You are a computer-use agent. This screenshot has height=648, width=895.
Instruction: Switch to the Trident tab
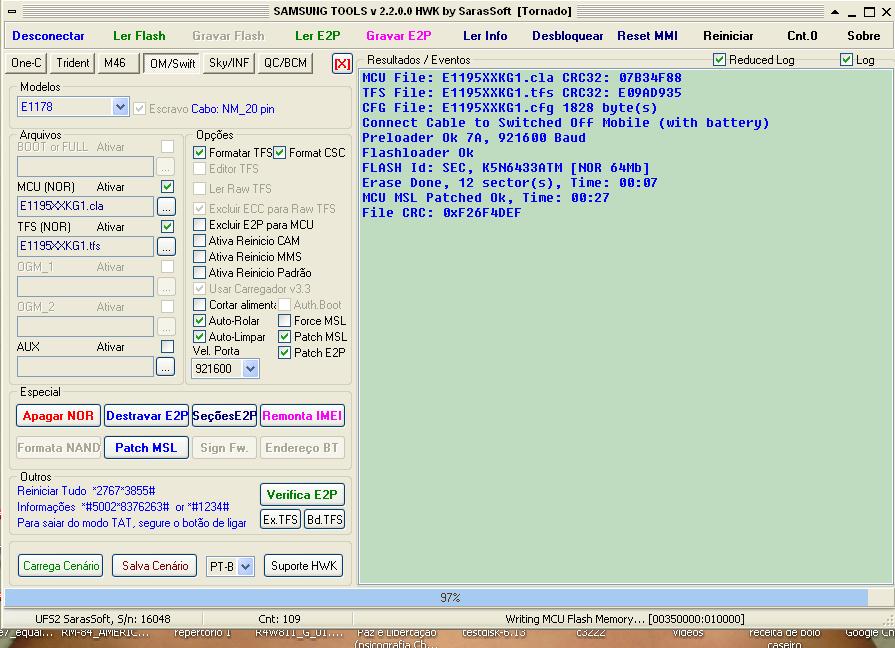72,63
